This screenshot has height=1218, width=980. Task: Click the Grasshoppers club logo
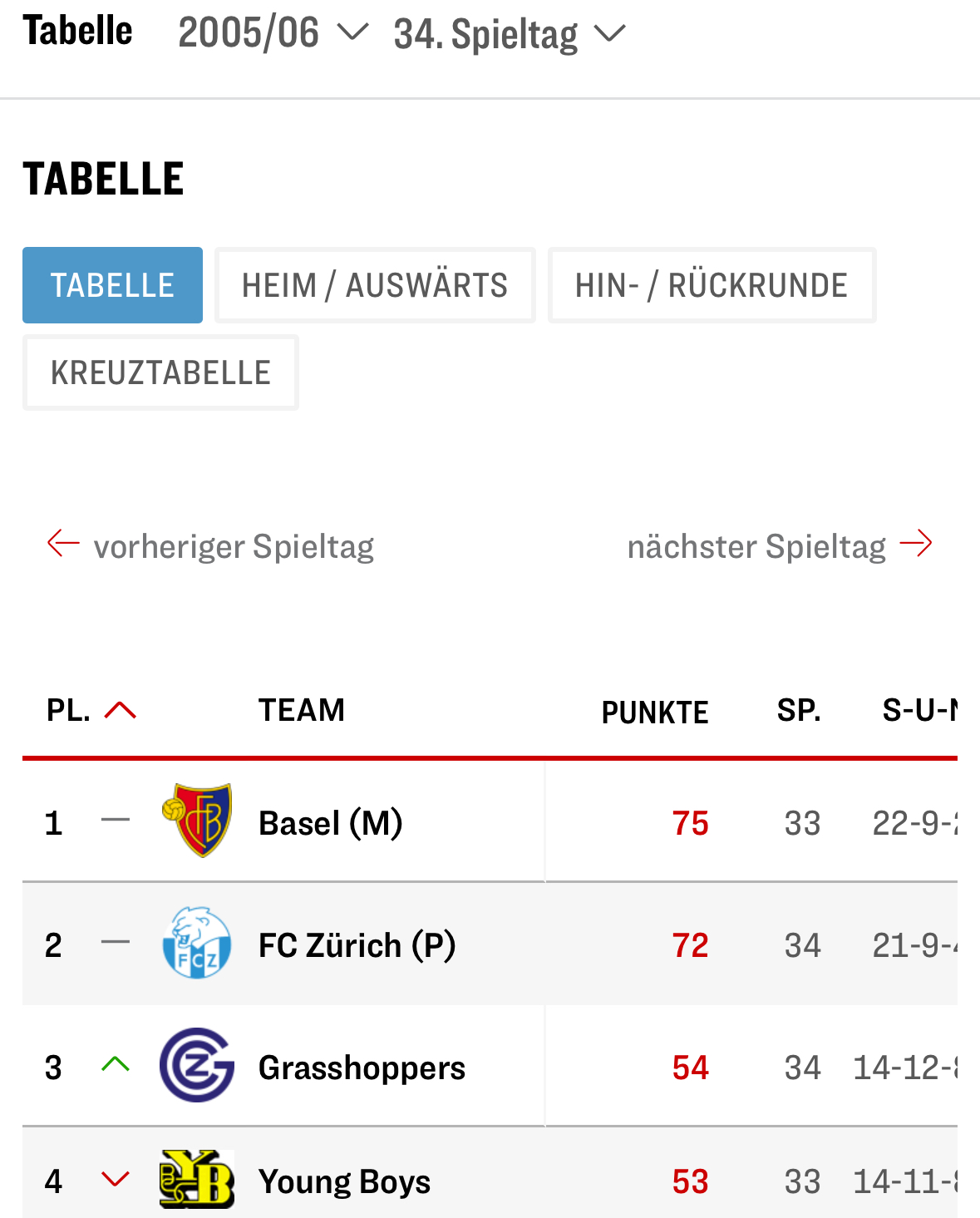point(197,1065)
